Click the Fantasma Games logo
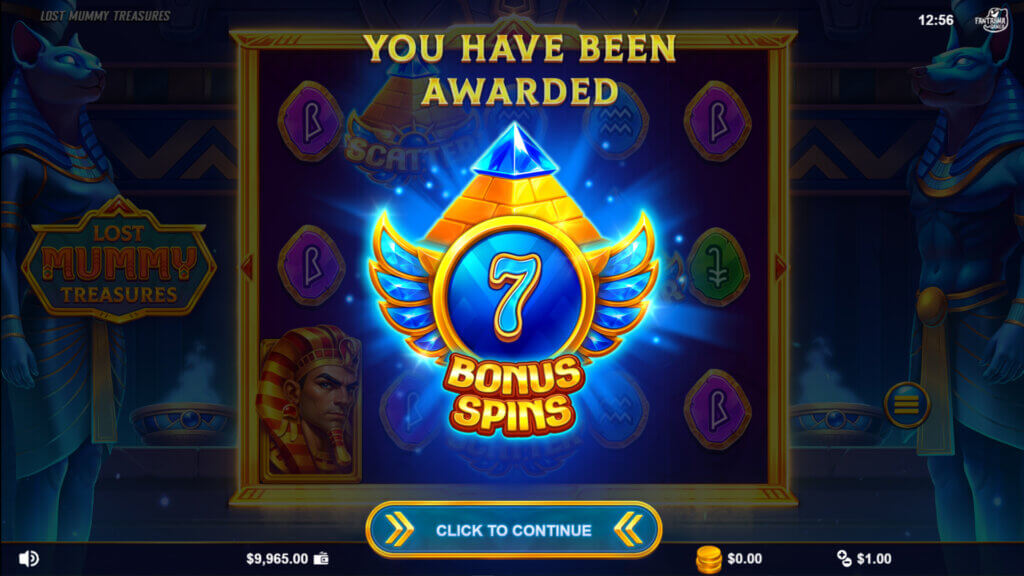1024x576 pixels. click(991, 20)
